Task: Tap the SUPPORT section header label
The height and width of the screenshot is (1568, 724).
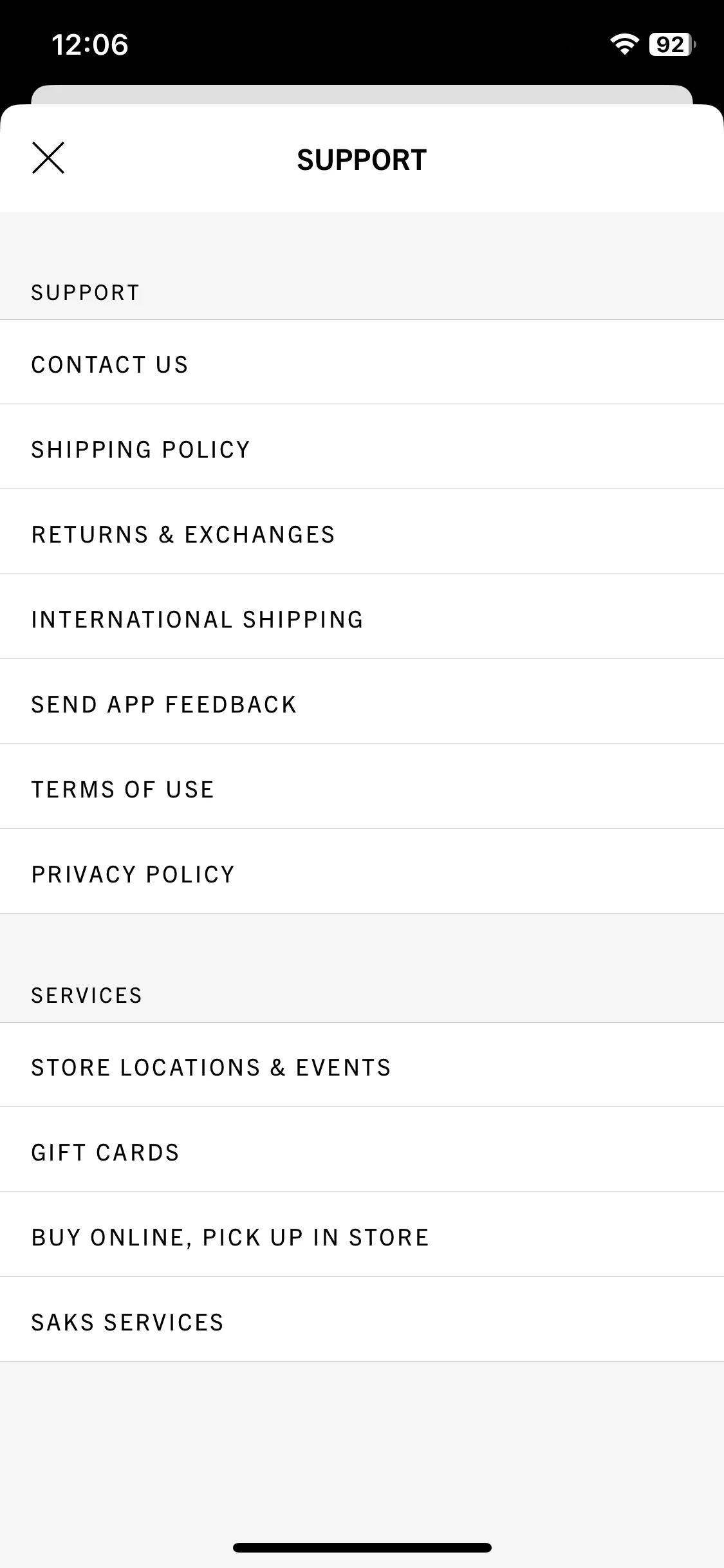Action: 85,292
